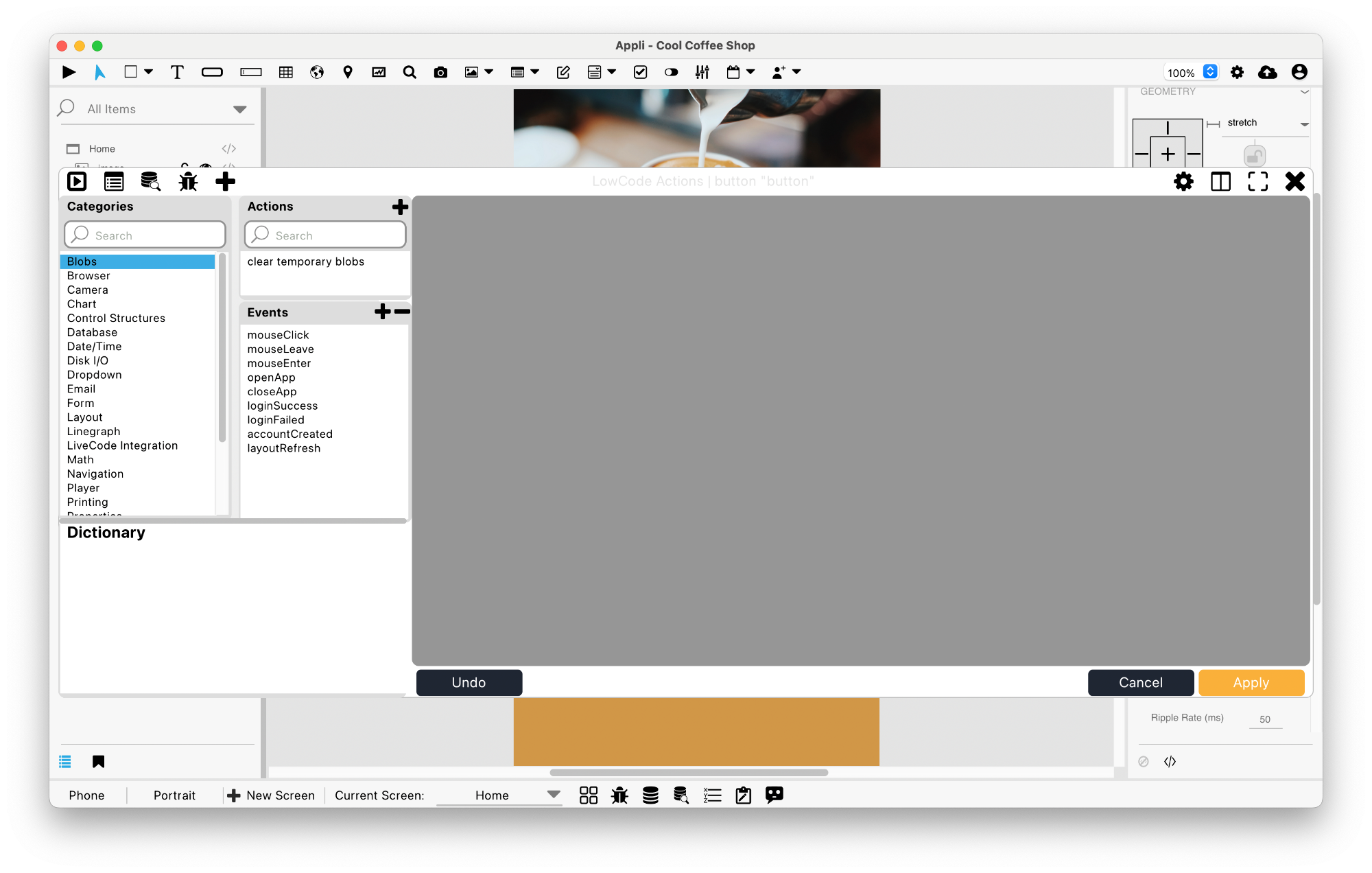Select the Map/location pin icon

(347, 72)
